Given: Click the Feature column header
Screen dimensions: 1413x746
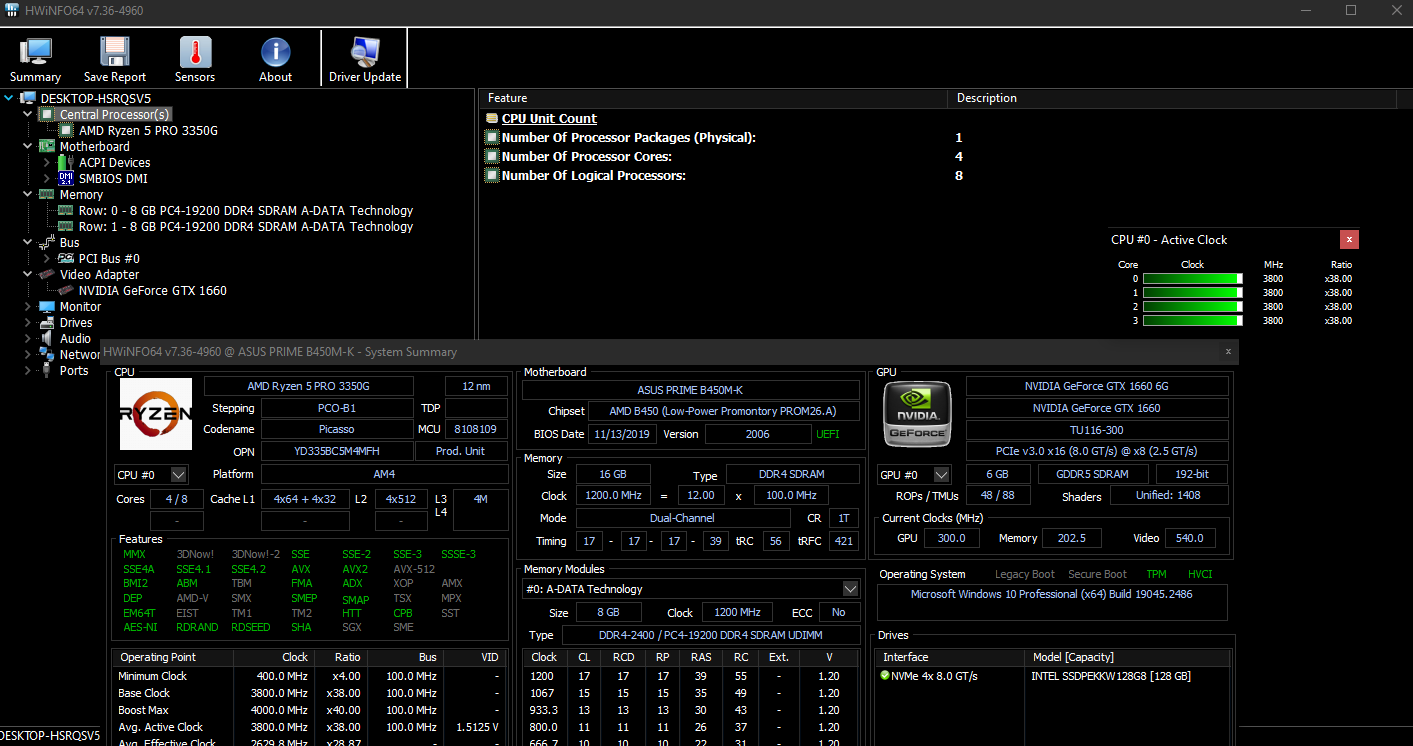Looking at the screenshot, I should 510,97.
